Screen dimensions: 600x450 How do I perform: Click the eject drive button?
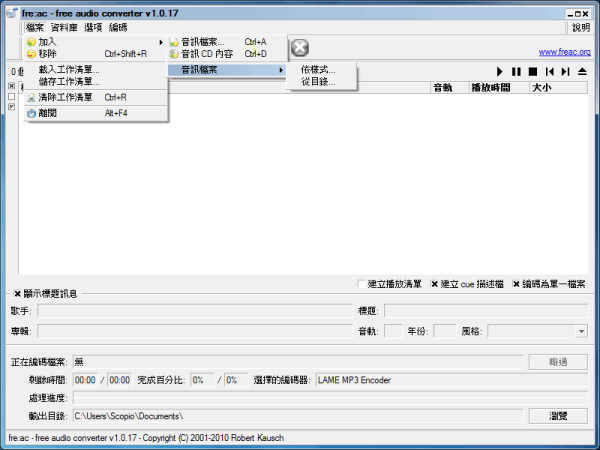coord(582,72)
